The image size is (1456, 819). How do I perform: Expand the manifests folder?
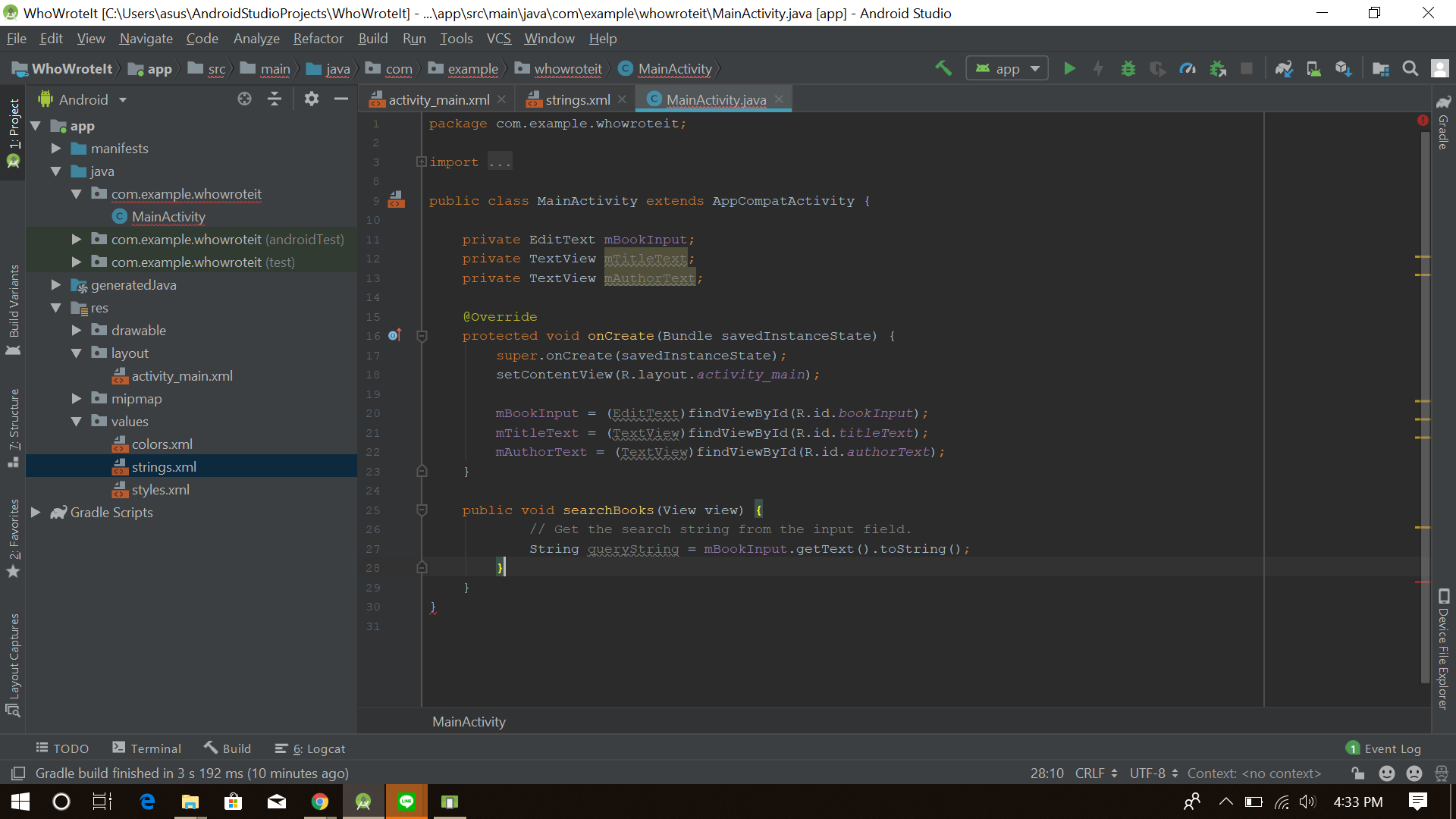point(55,149)
